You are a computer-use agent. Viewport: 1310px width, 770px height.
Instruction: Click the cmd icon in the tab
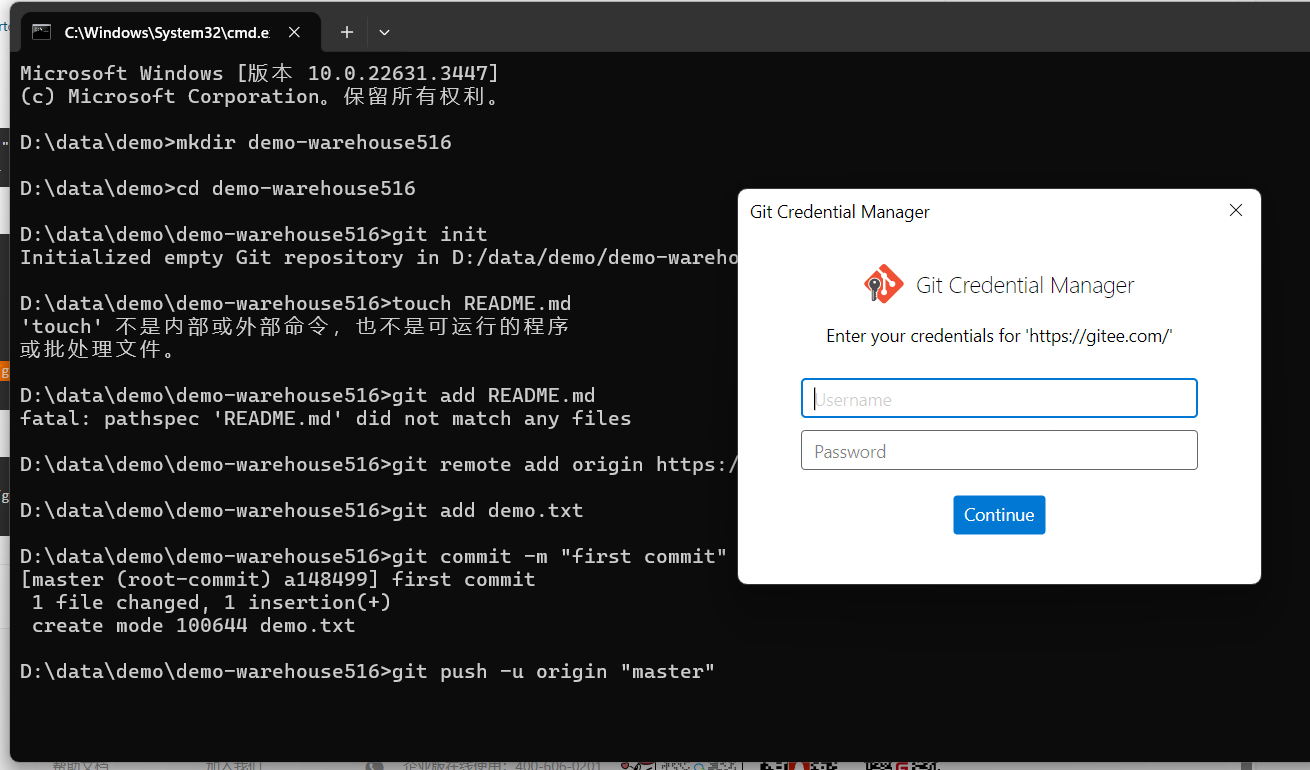point(42,32)
